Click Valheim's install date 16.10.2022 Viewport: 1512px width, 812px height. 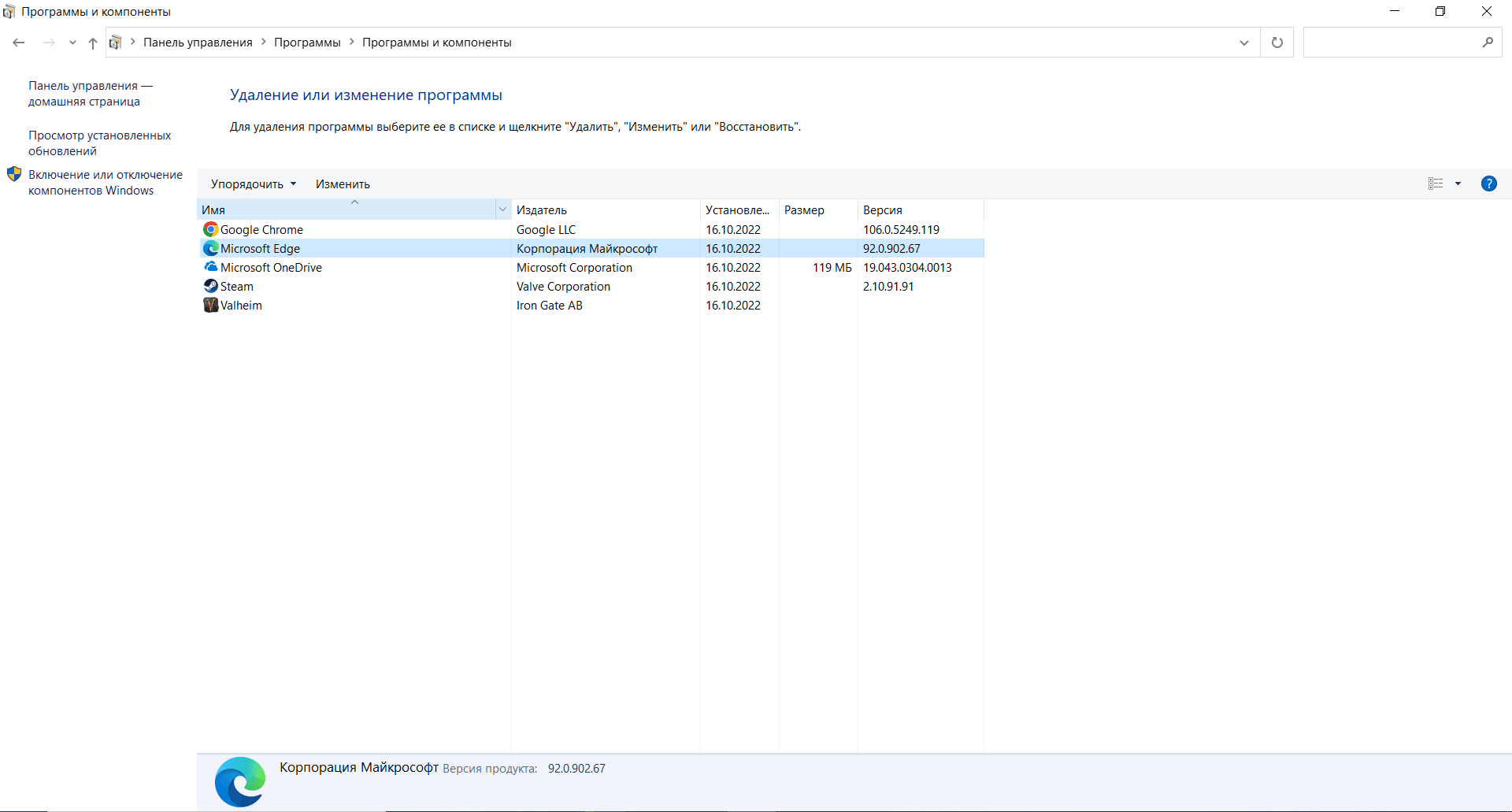point(733,305)
